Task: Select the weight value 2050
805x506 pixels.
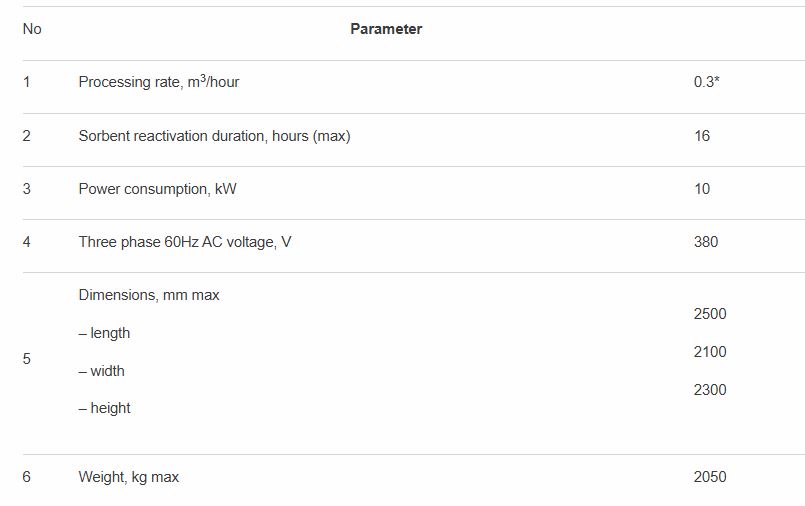Action: (x=710, y=477)
